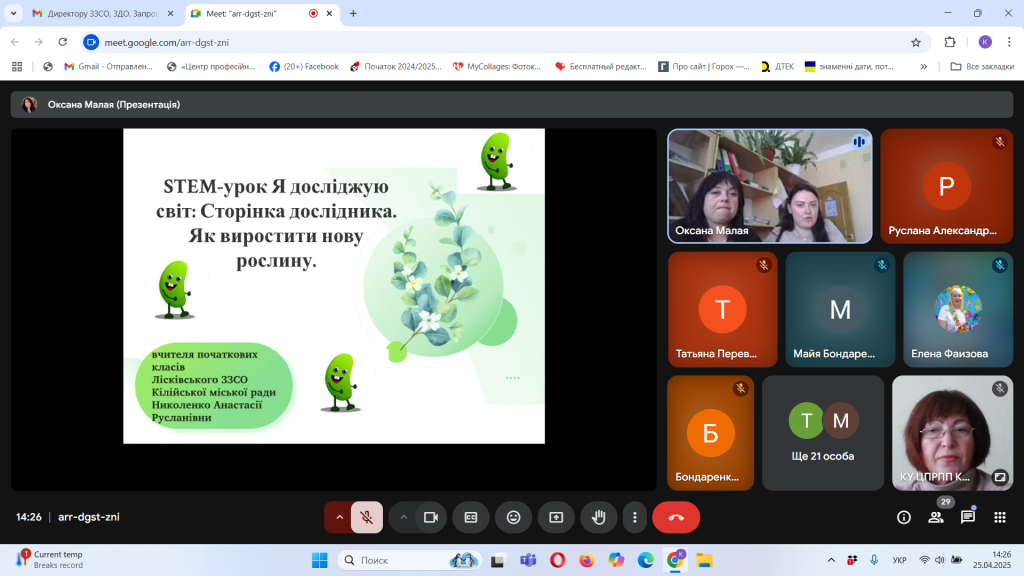Open the Chrome extensions puzzle icon
This screenshot has width=1024, height=576.
950,42
